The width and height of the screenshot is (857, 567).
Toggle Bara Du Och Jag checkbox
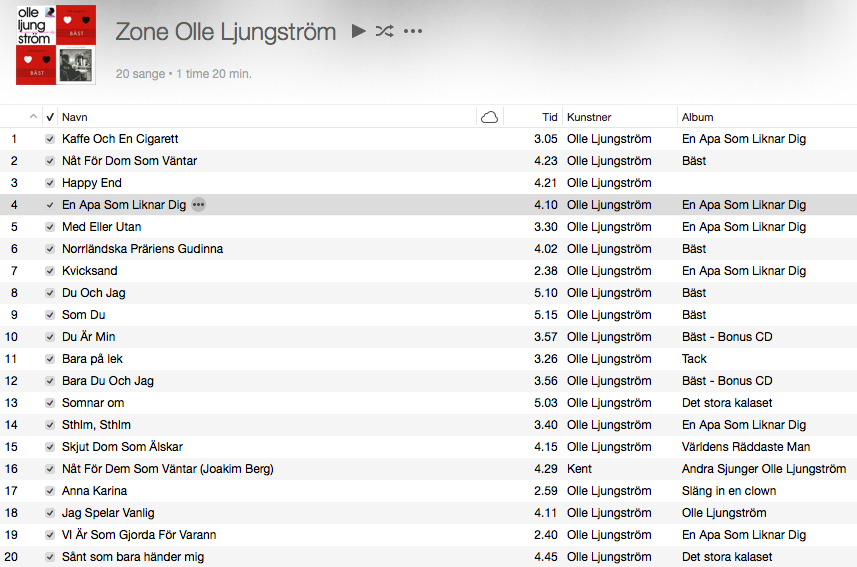(x=50, y=381)
